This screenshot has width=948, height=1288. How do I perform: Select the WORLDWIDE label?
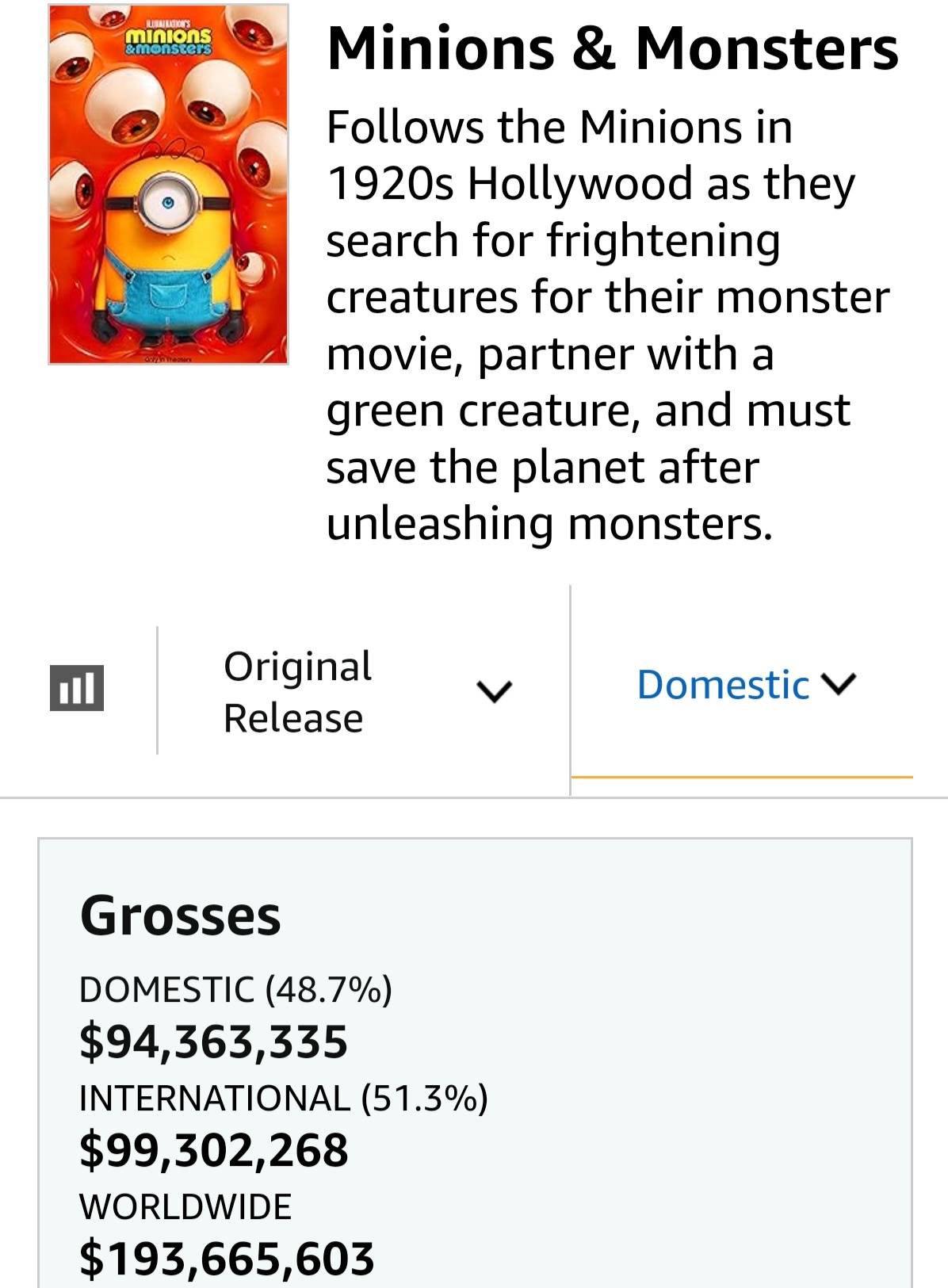pos(185,1206)
